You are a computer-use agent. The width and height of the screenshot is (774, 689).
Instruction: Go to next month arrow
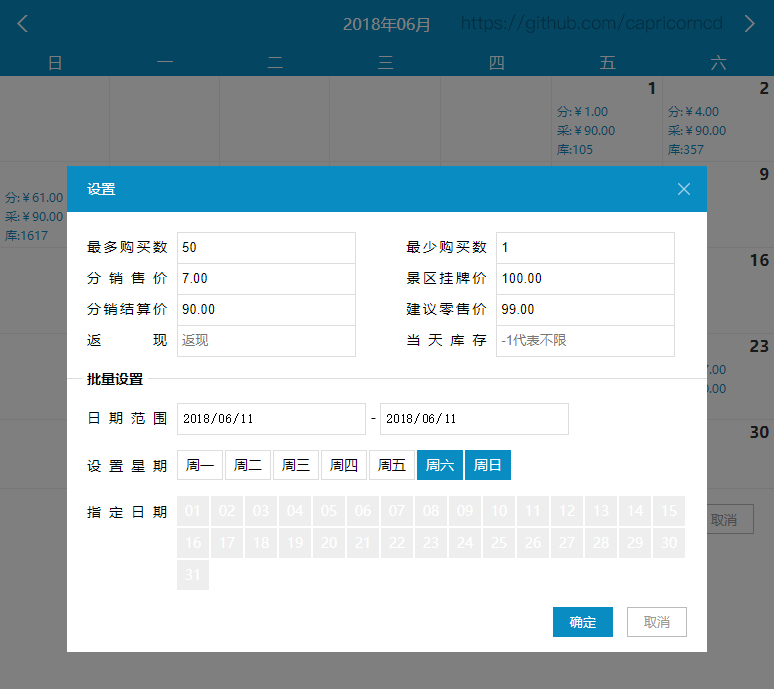click(x=749, y=24)
